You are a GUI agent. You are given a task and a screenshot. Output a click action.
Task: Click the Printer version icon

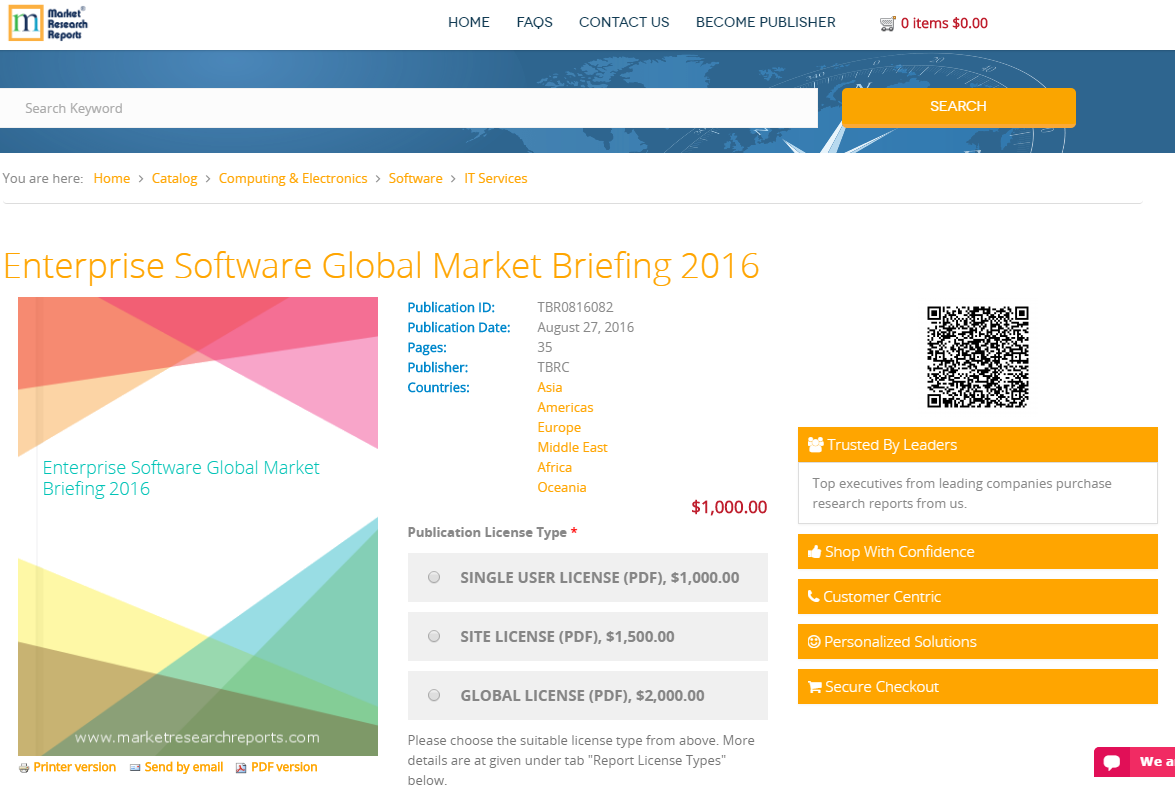point(23,767)
